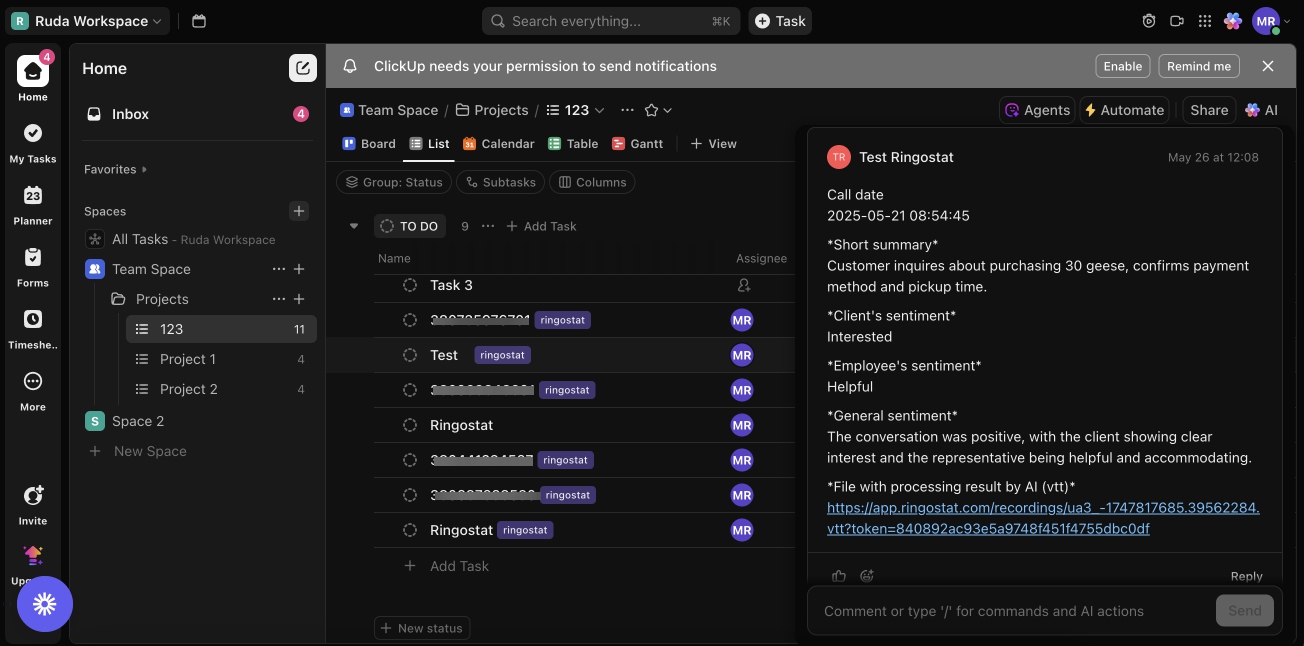The width and height of the screenshot is (1304, 646).
Task: Open the Subtasks display options
Action: pyautogui.click(x=500, y=182)
